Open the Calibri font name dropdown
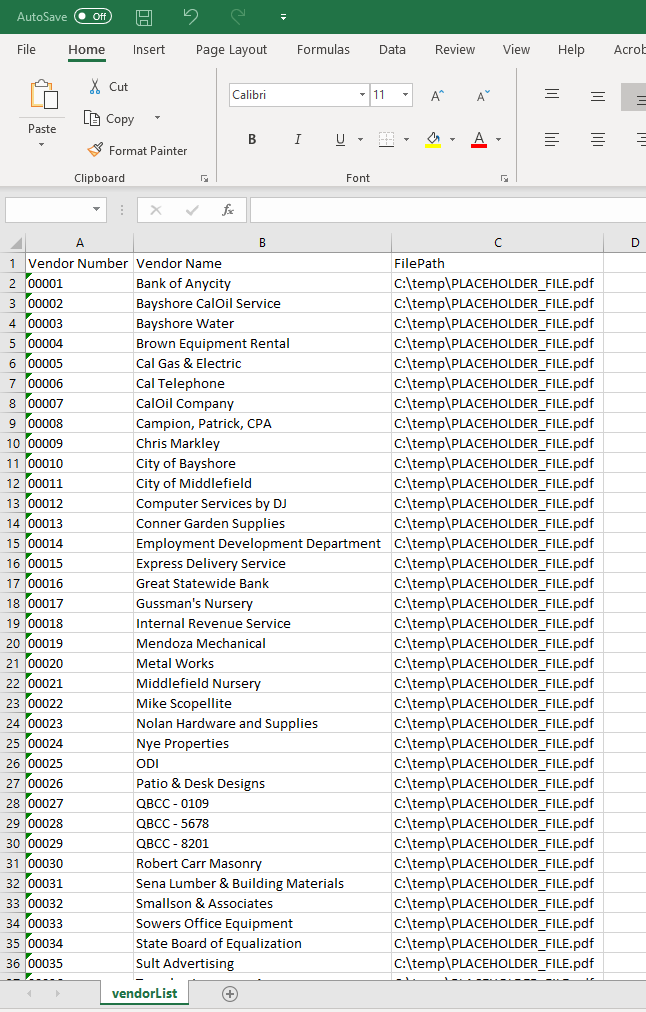646x1012 pixels. [x=362, y=95]
